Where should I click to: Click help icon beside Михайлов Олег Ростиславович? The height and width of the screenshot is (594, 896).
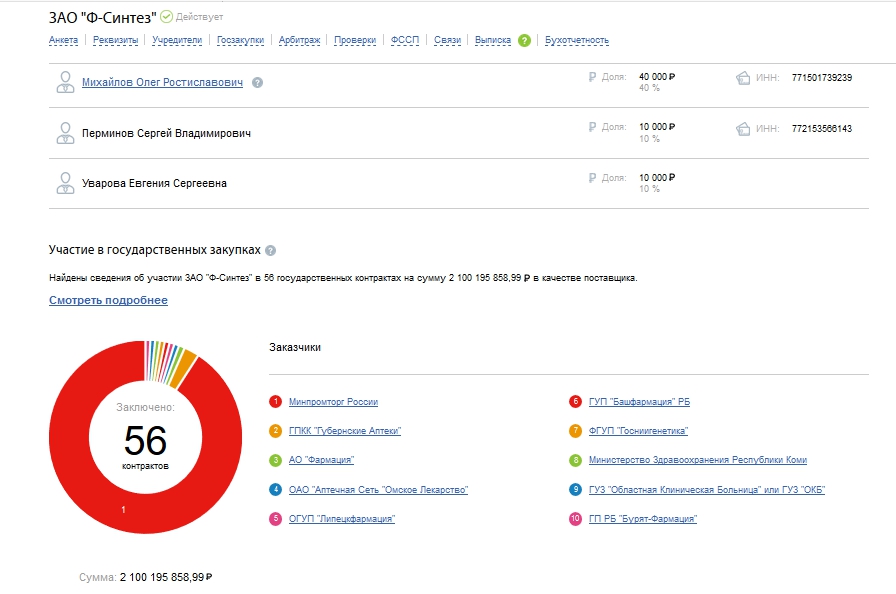point(258,83)
